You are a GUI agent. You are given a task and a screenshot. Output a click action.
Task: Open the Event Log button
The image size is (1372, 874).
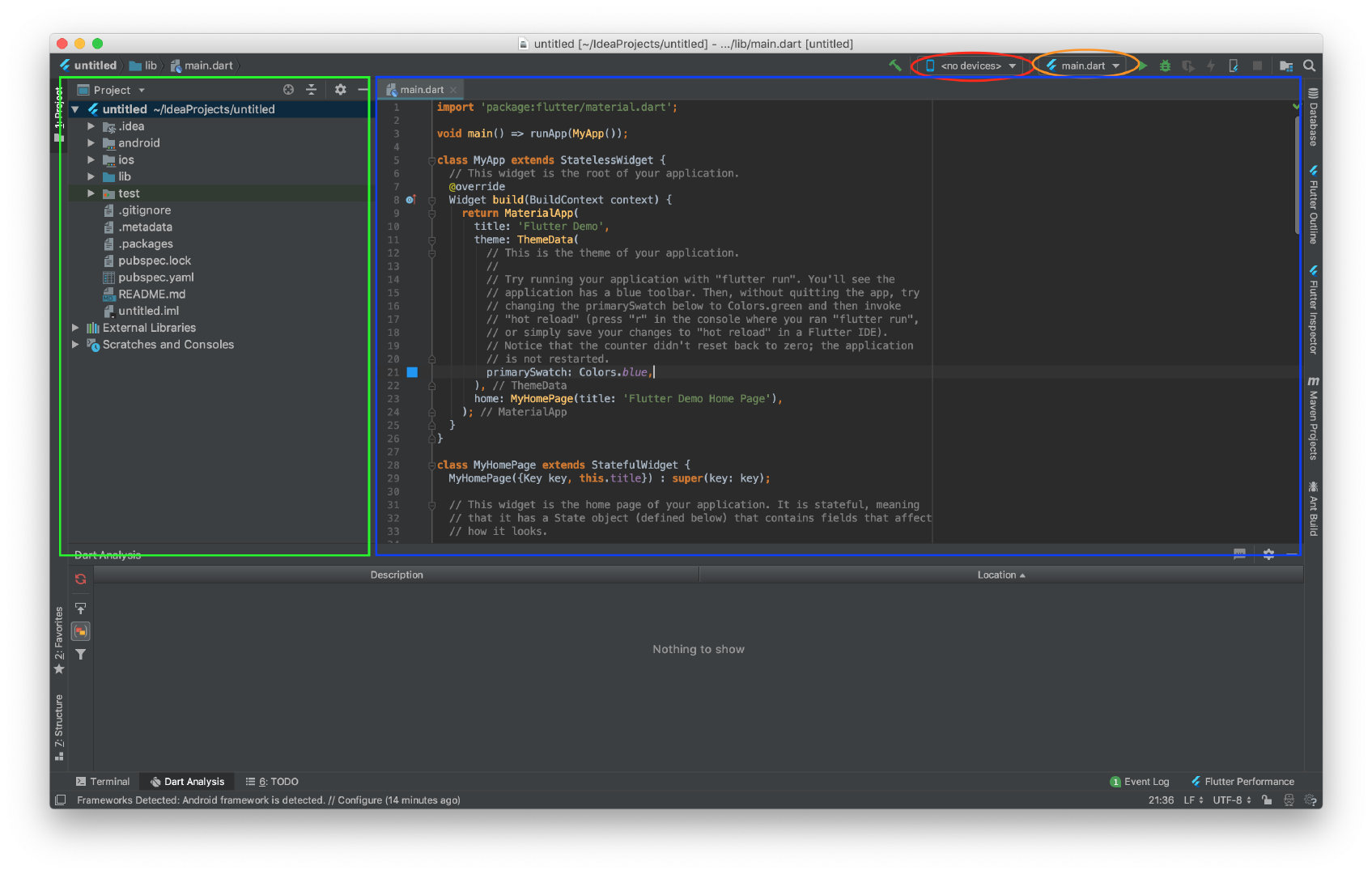(x=1140, y=782)
